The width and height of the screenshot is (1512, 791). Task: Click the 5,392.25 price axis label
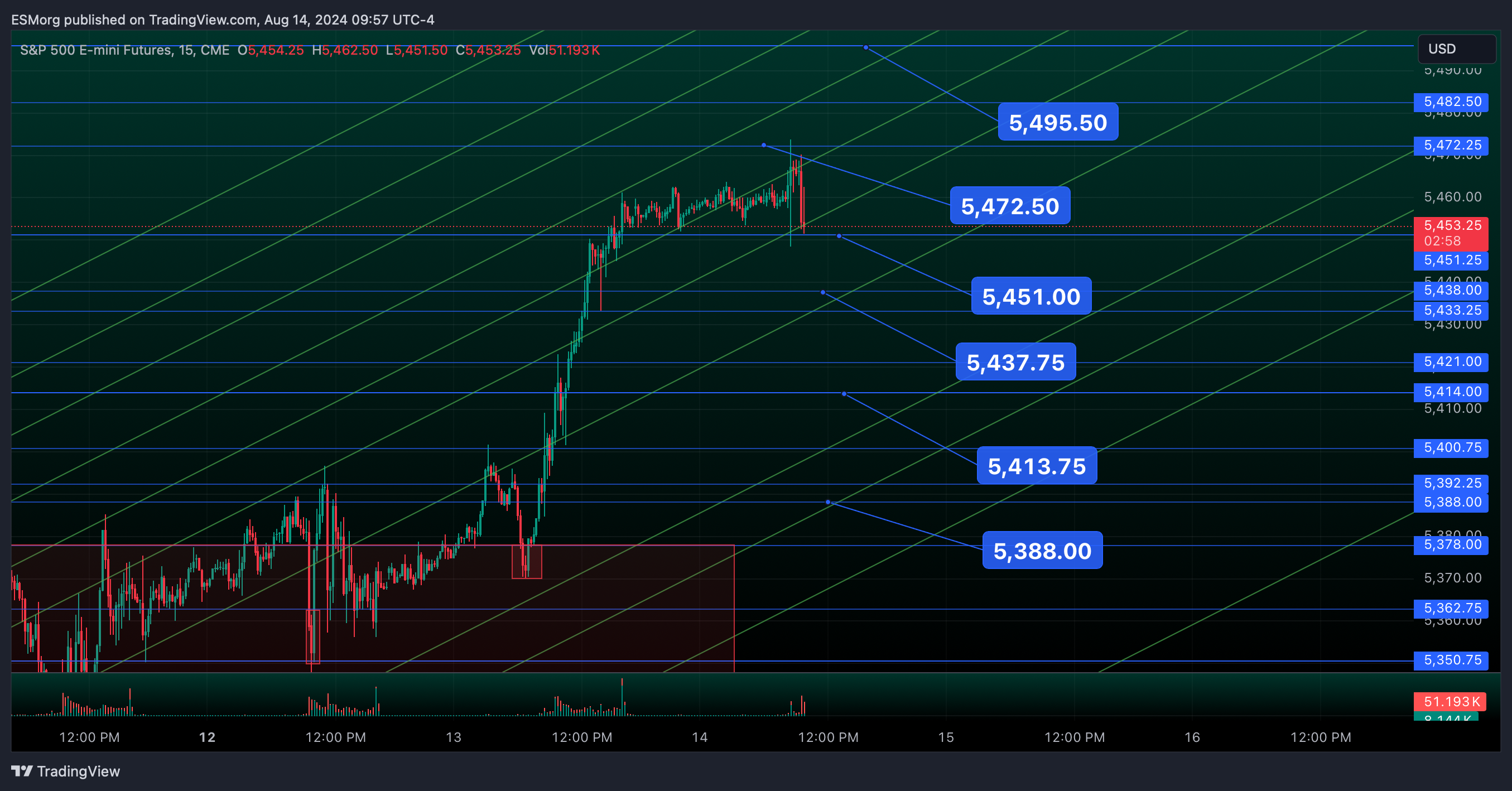tap(1451, 483)
